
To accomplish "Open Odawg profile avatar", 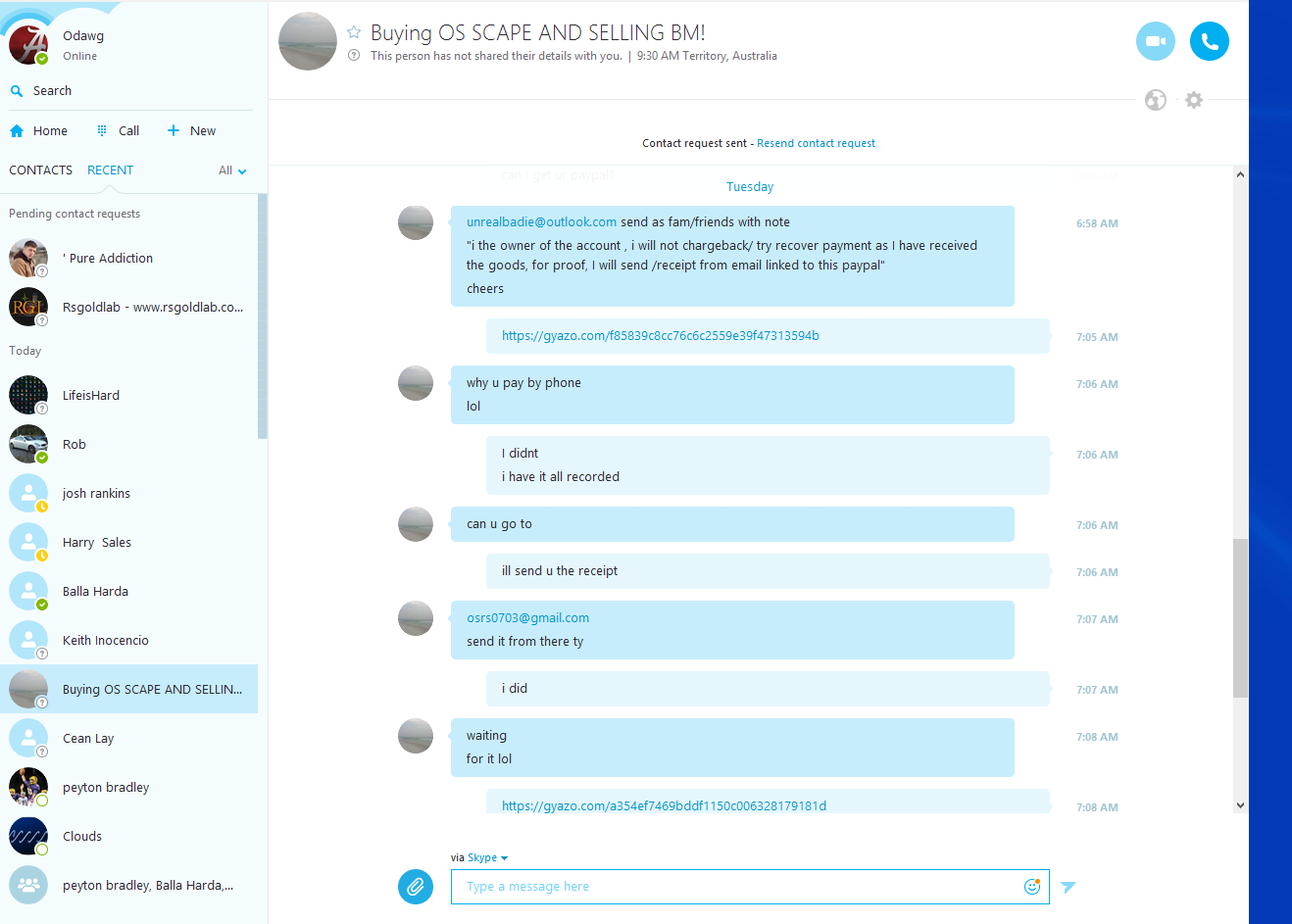I will tap(27, 44).
